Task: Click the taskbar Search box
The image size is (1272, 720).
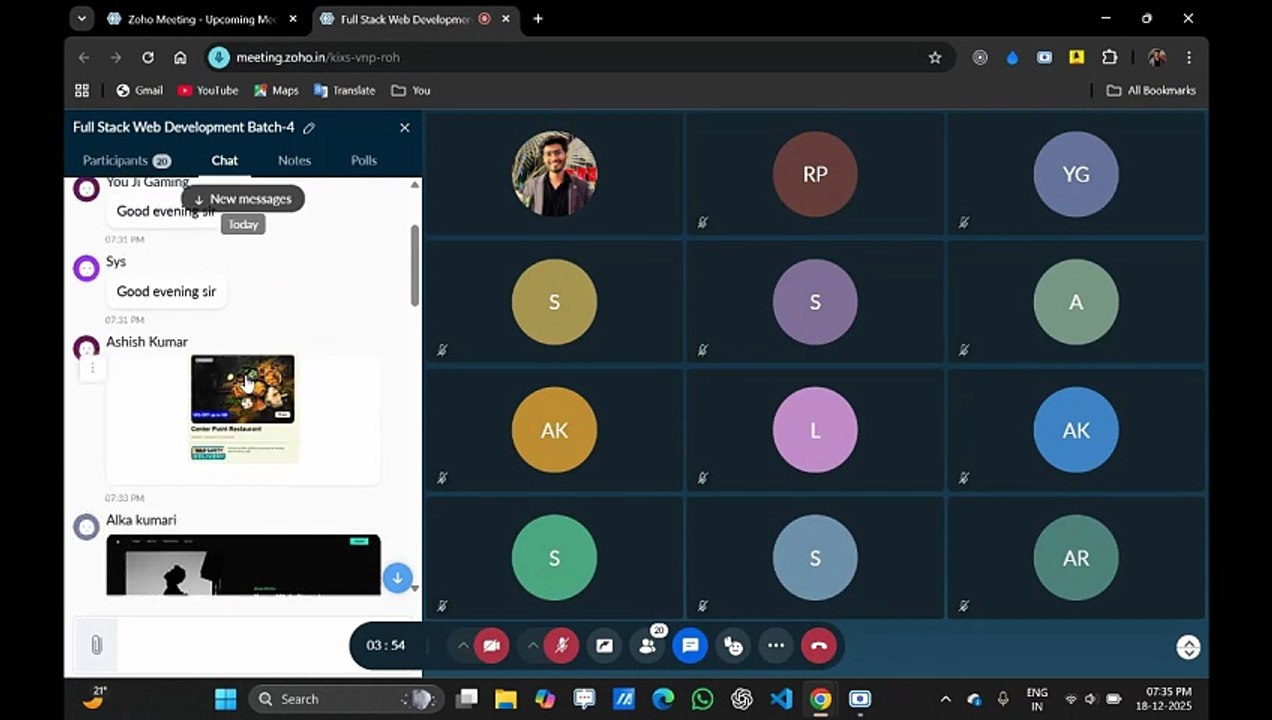Action: 346,699
